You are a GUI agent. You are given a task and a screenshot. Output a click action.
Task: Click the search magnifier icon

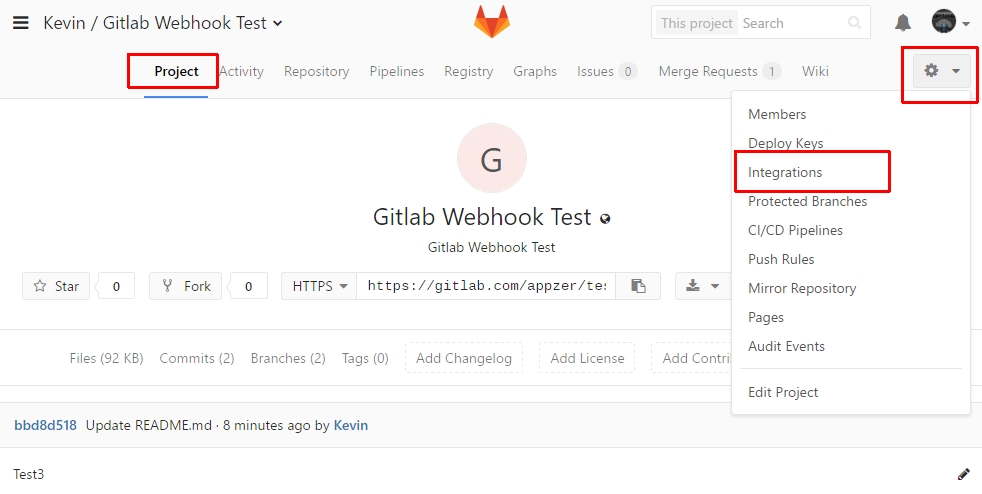click(854, 23)
